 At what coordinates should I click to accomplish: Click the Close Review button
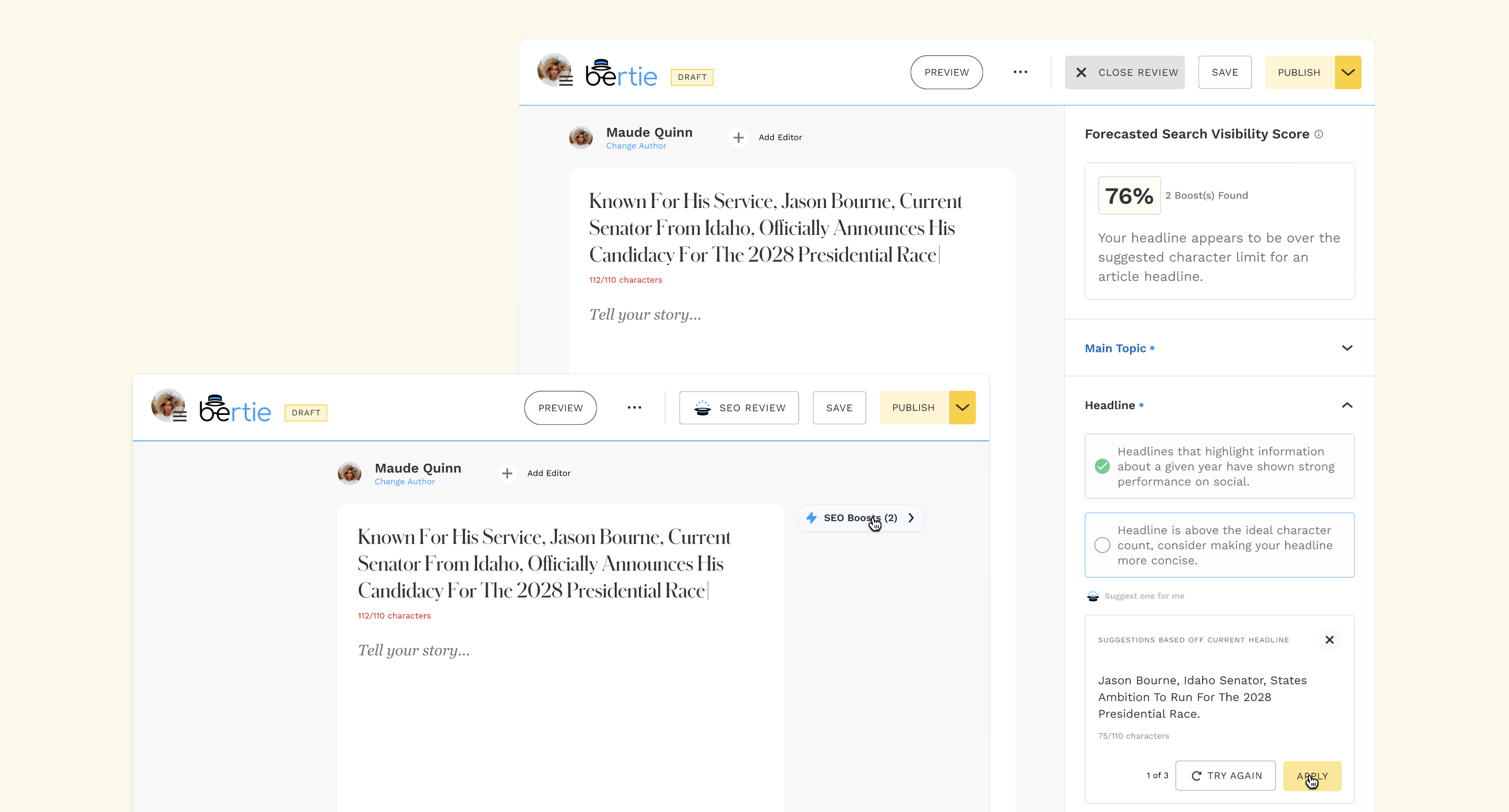click(x=1124, y=72)
